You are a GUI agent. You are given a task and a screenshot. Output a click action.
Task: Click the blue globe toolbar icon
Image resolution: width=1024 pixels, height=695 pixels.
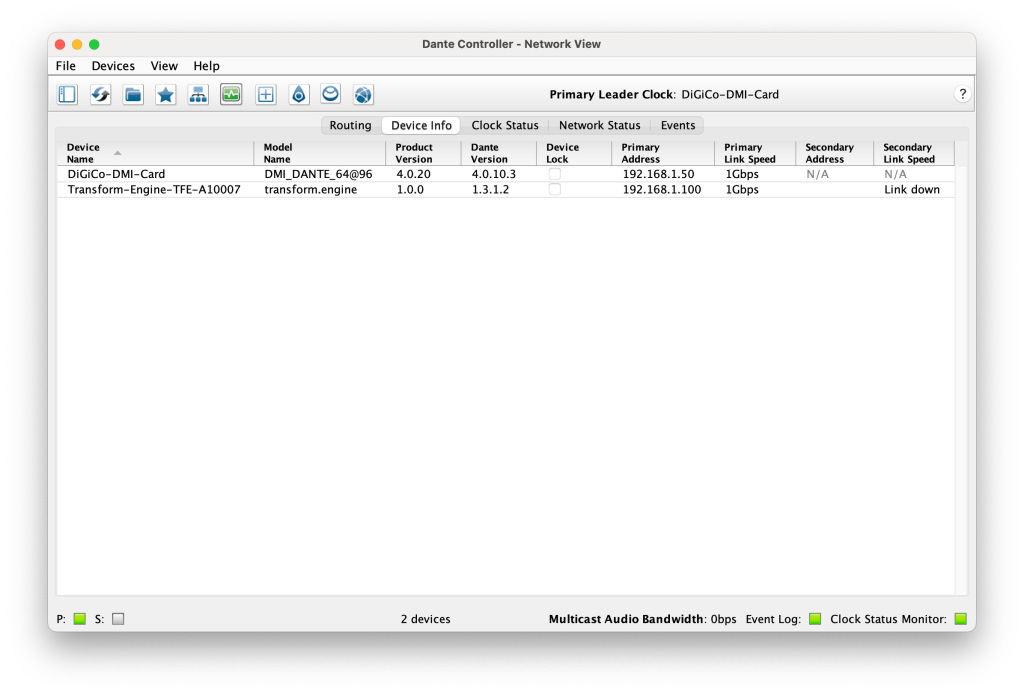tap(363, 95)
